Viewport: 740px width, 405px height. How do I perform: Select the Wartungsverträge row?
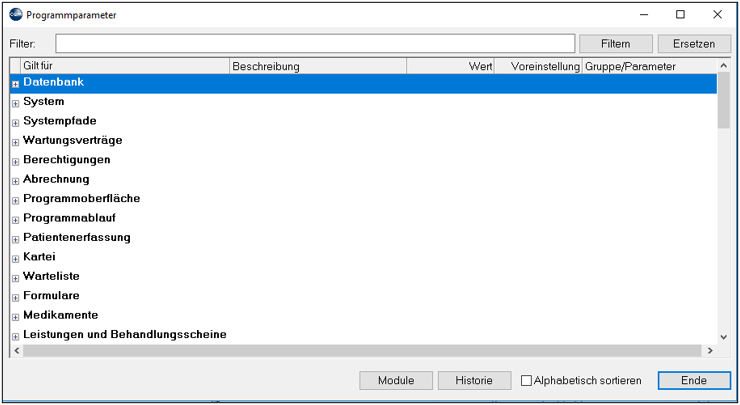click(363, 141)
